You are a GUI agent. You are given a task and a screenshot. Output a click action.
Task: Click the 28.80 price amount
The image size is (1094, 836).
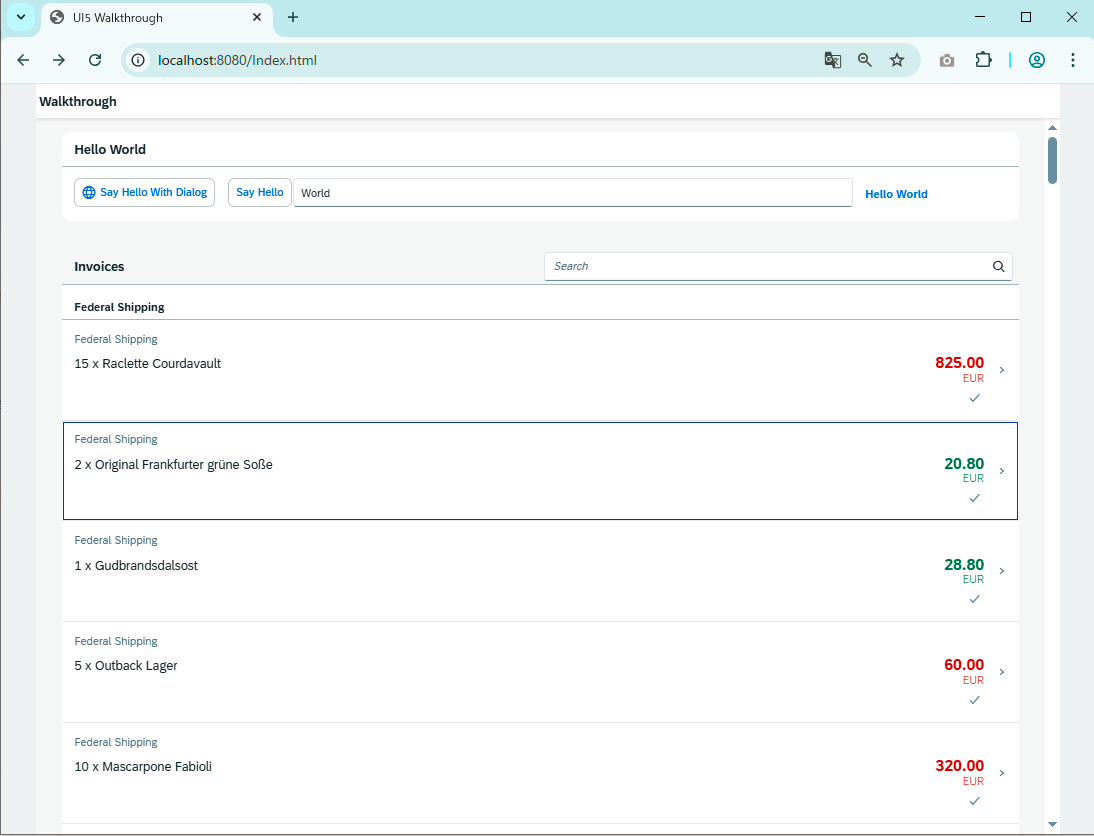click(964, 565)
